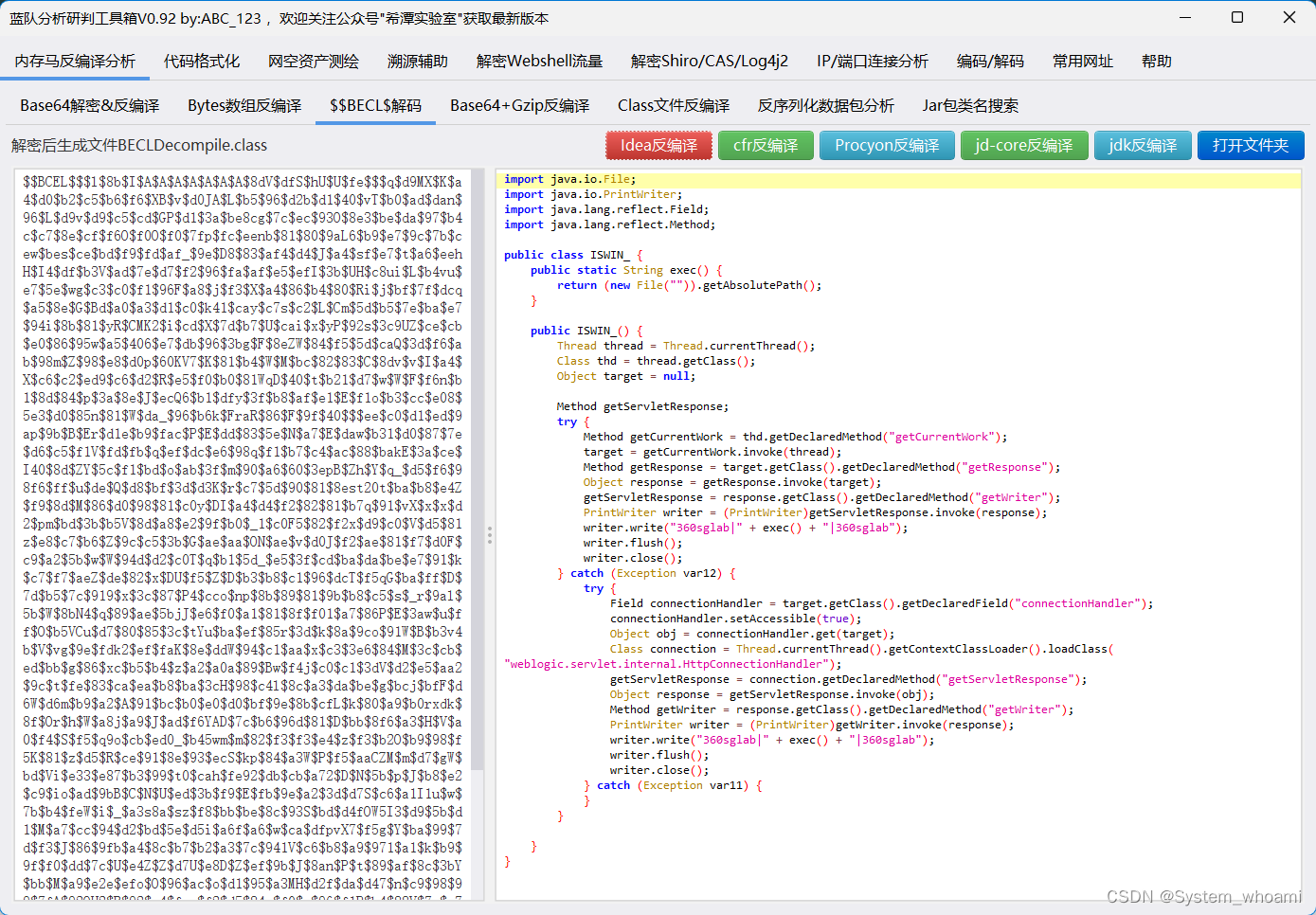Open Base64+Gzip反编译 sub-tab
1316x915 pixels.
(519, 105)
